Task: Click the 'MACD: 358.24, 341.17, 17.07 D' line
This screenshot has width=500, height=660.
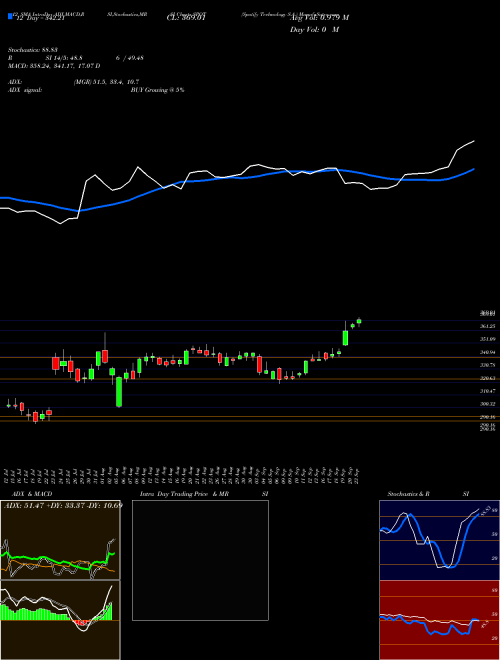Action: pyautogui.click(x=54, y=66)
